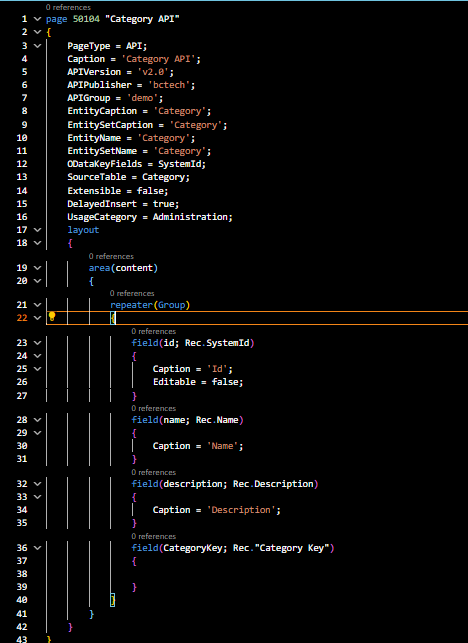Collapse the fold chevron on line 33
The width and height of the screenshot is (468, 643).
coord(37,497)
